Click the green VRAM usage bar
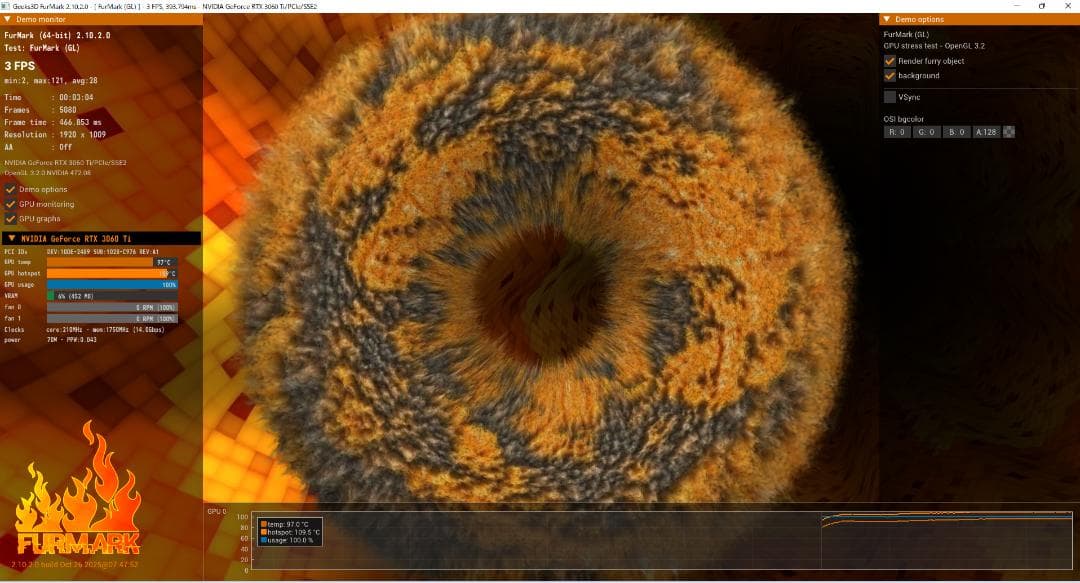 tap(51, 296)
